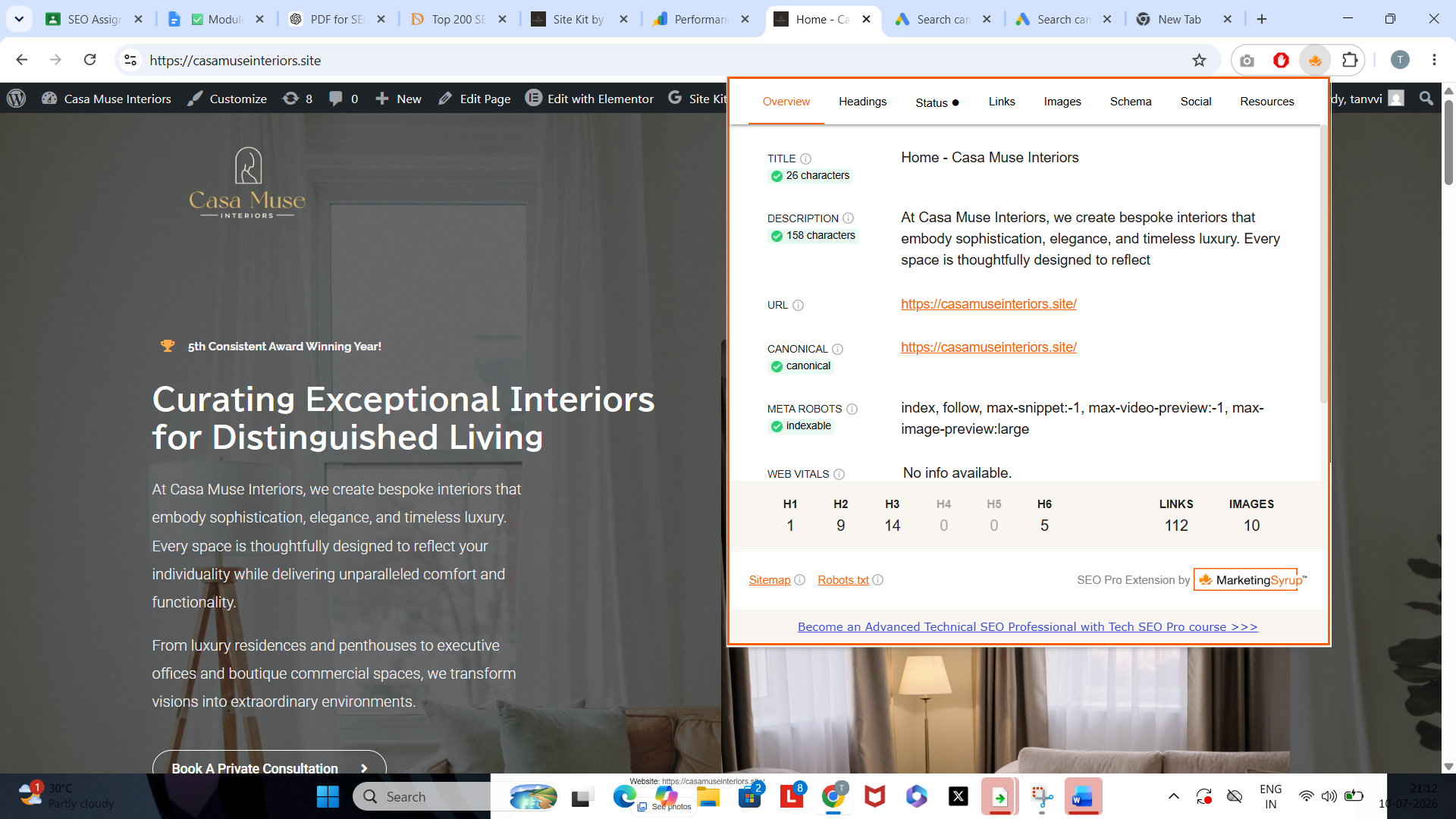Switch to the Headings tab
This screenshot has height=819, width=1456.
862,102
